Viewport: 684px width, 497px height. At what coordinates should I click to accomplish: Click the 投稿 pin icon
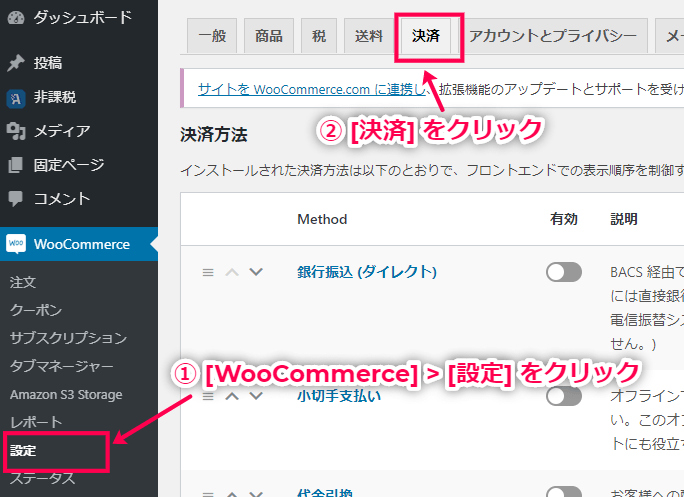tap(16, 64)
